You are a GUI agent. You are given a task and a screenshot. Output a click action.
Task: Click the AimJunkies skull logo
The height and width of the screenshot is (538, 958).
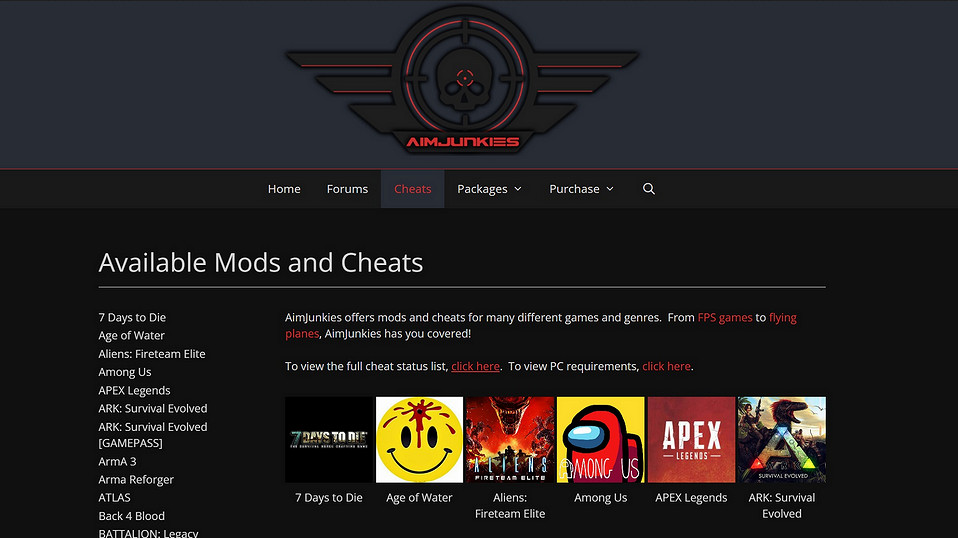point(463,80)
